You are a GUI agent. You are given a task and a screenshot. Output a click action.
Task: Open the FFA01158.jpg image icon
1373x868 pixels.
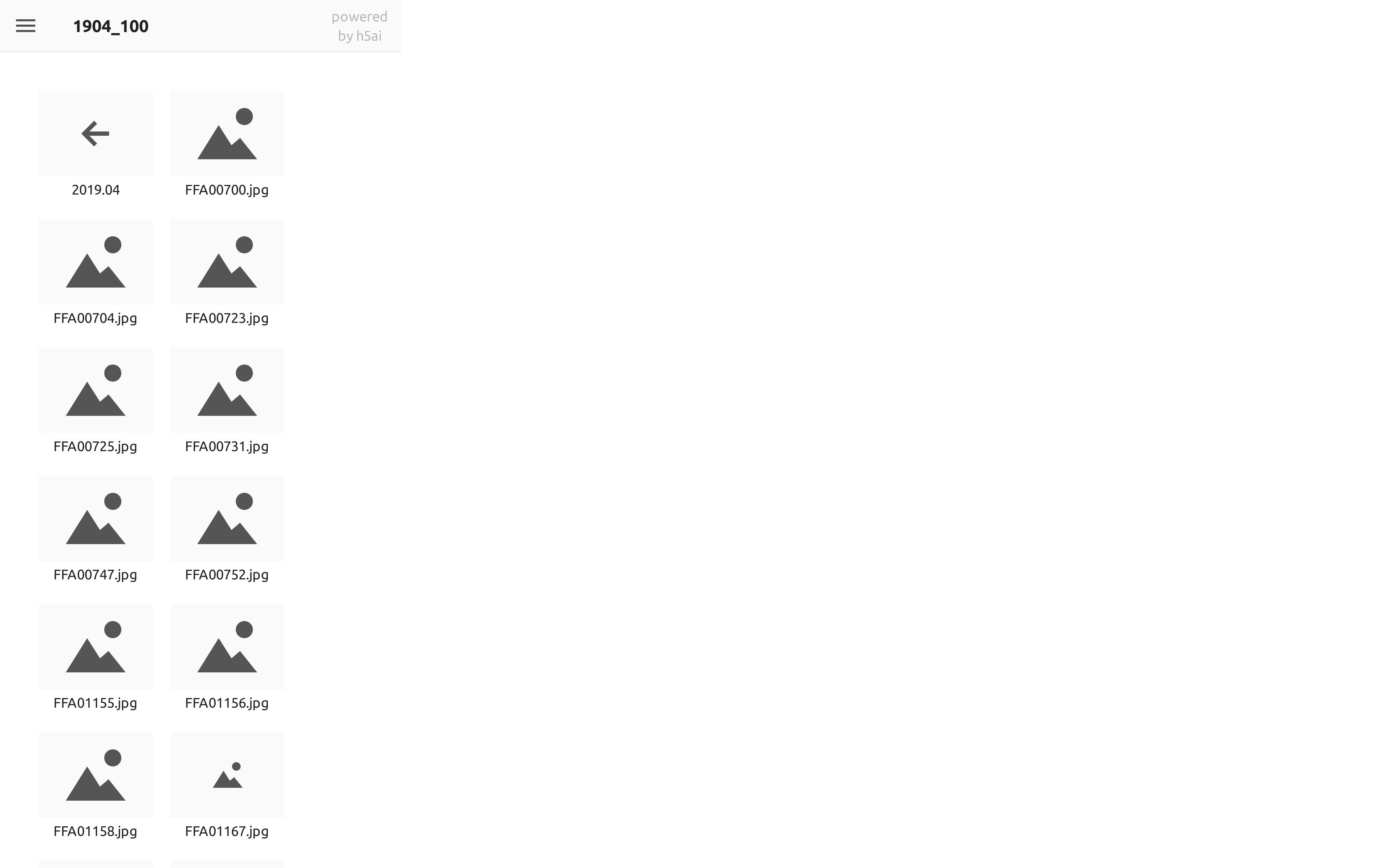(x=95, y=775)
